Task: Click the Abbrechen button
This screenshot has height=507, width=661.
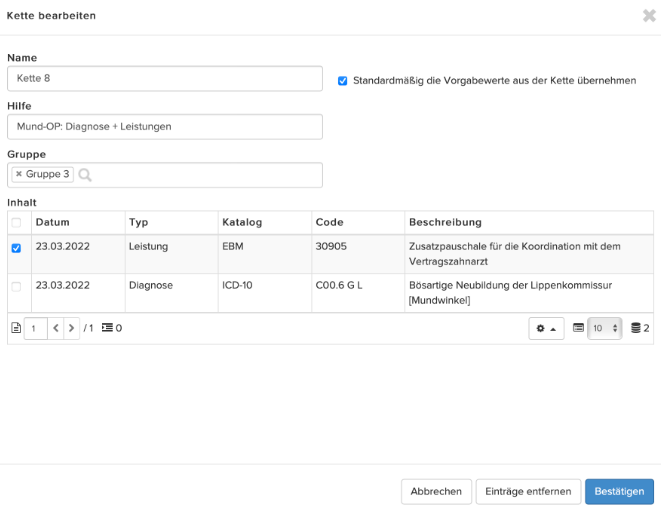Action: (436, 491)
